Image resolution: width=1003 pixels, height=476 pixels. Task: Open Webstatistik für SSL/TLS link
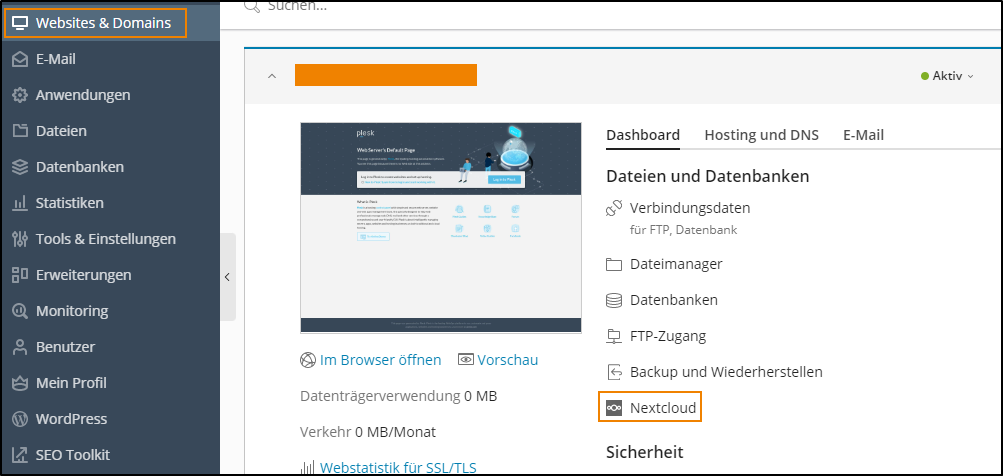(398, 468)
